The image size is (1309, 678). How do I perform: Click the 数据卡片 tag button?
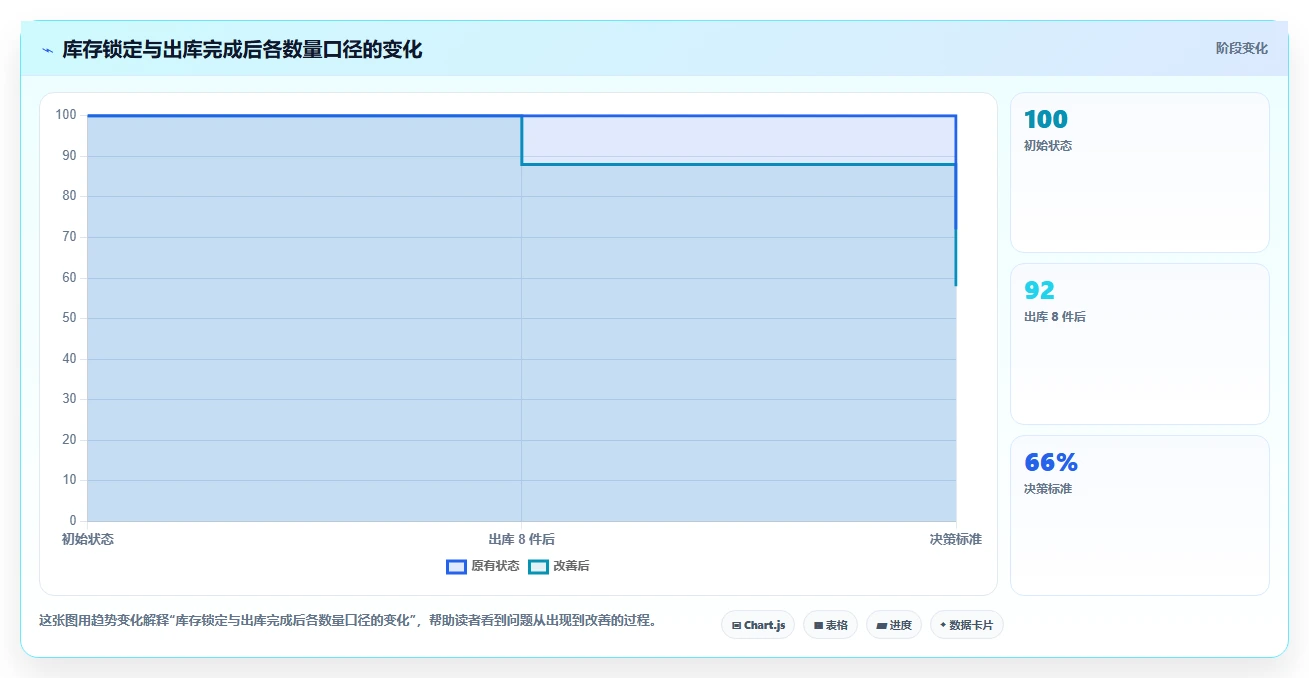[966, 625]
